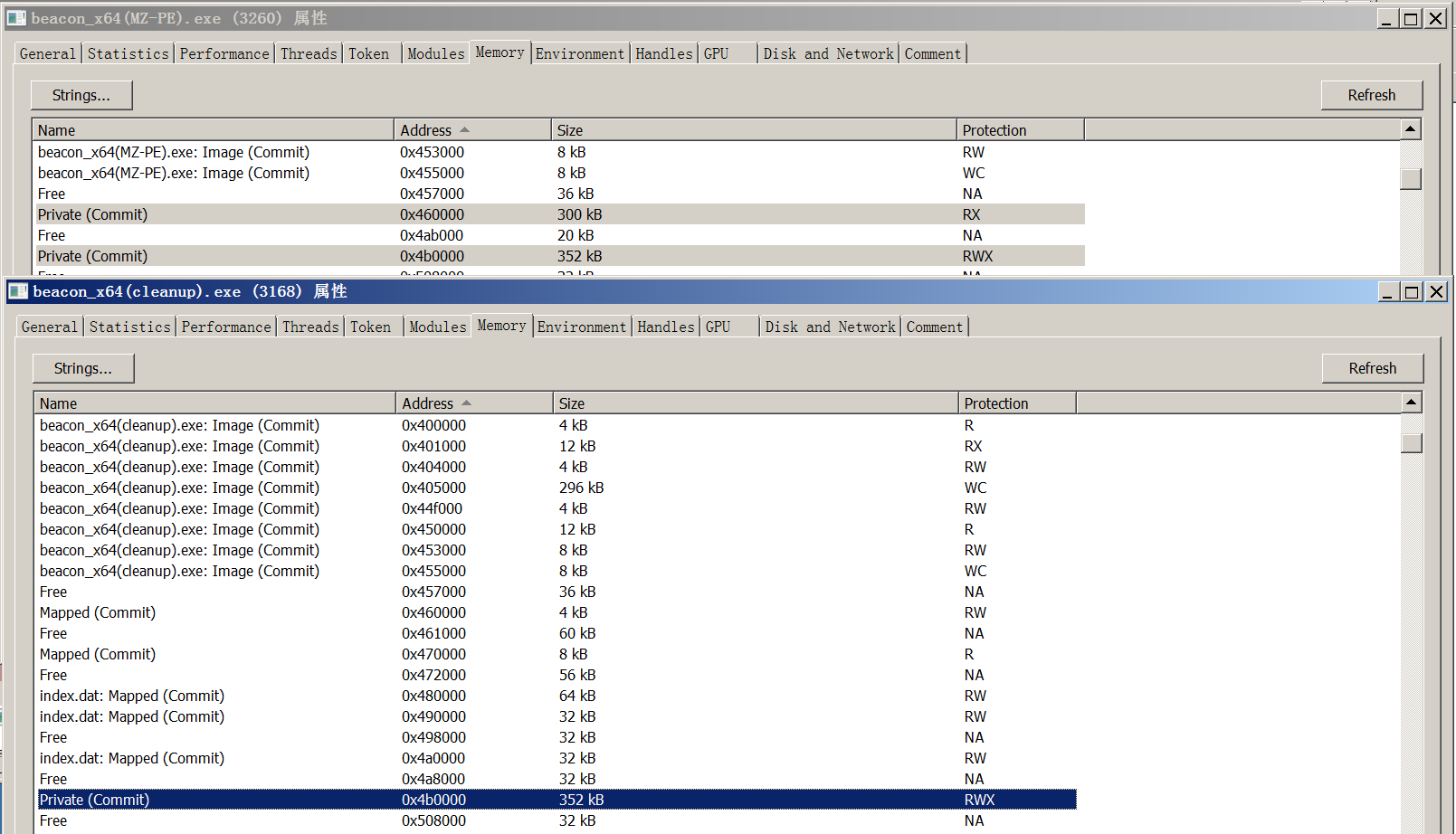Open Threads tab in cleanup window
Image resolution: width=1456 pixels, height=834 pixels.
click(x=310, y=327)
